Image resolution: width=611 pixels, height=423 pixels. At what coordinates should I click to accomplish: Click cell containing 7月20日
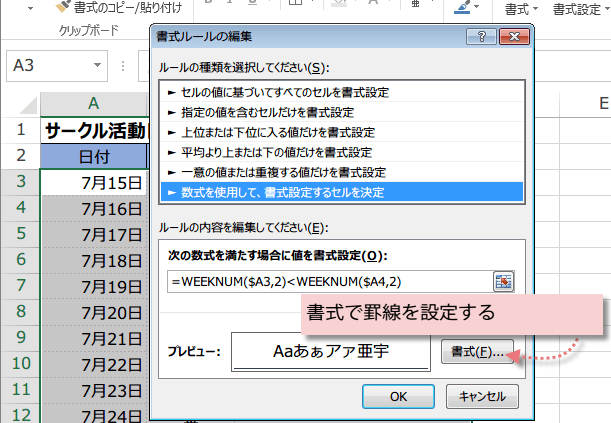click(94, 312)
